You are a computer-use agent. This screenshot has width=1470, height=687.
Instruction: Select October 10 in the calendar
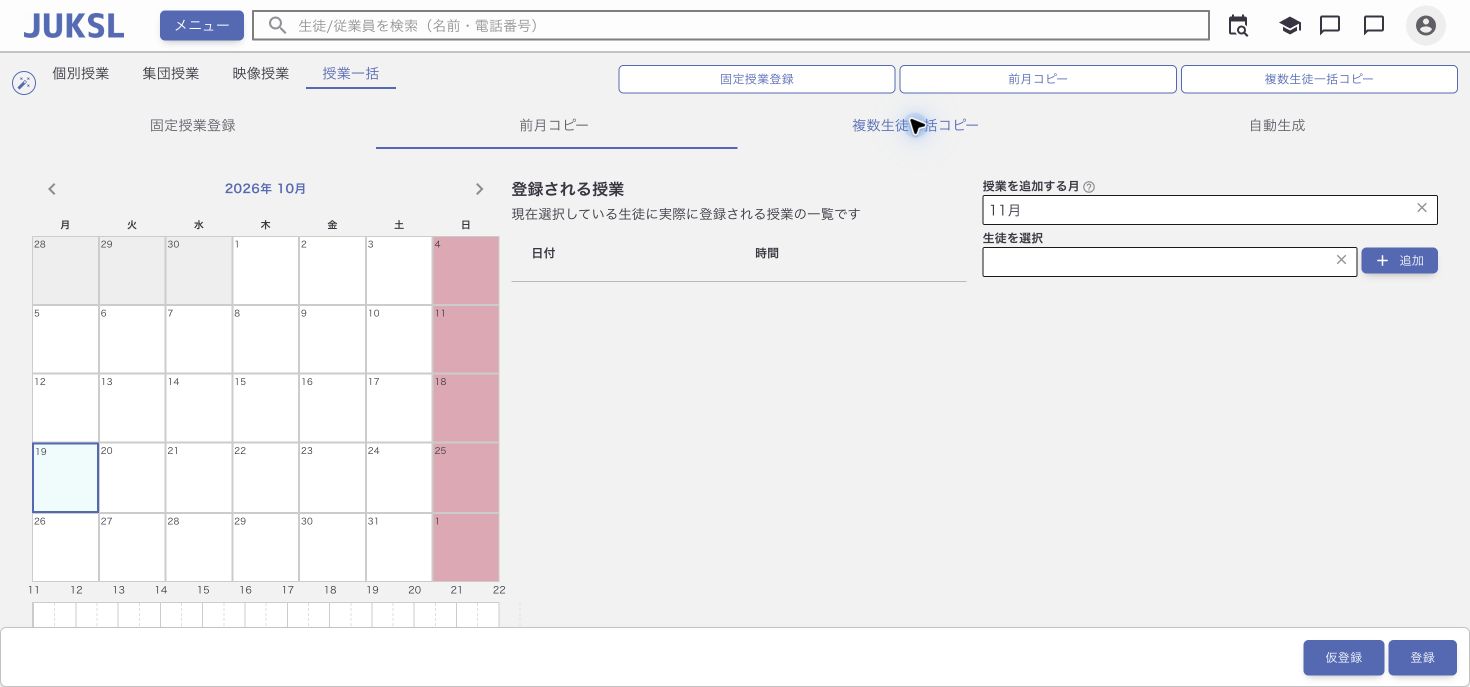pyautogui.click(x=399, y=340)
